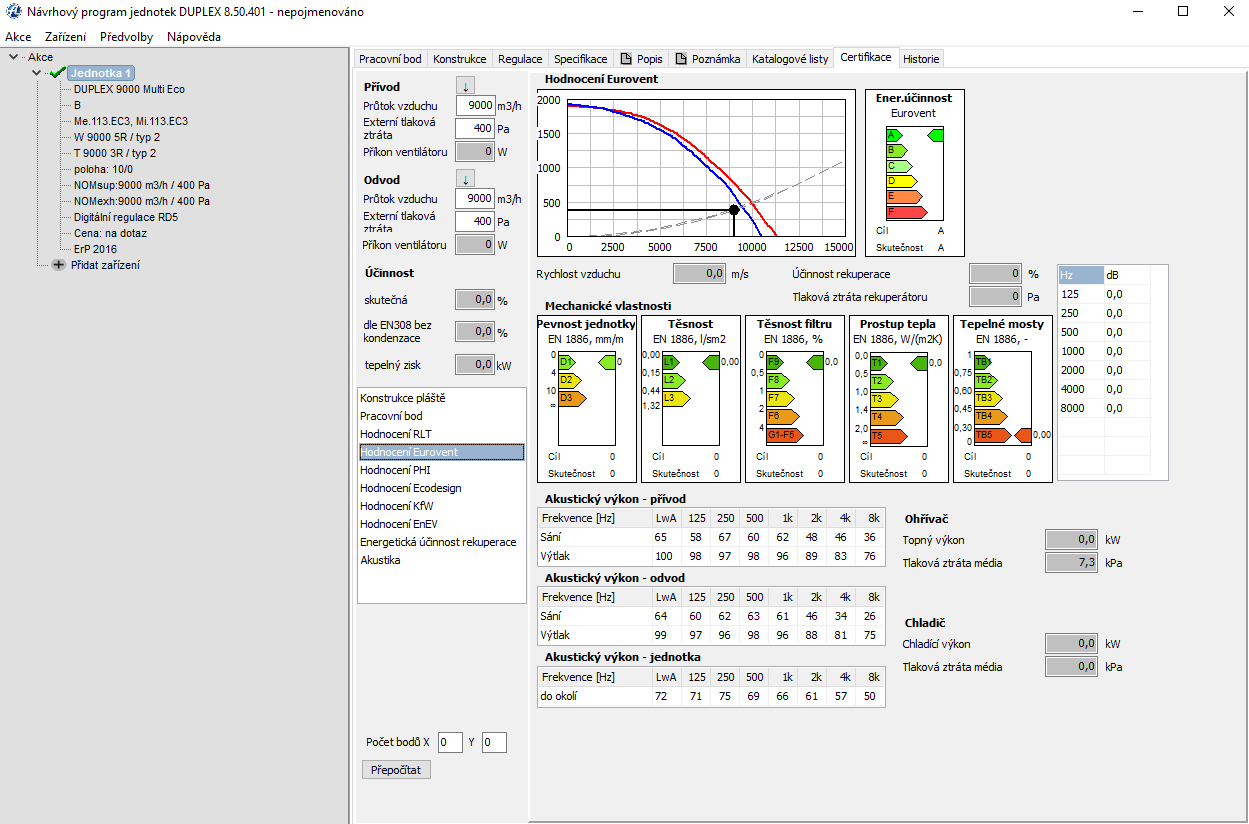
Task: Switch to the Pracovní bod tab
Action: (390, 59)
